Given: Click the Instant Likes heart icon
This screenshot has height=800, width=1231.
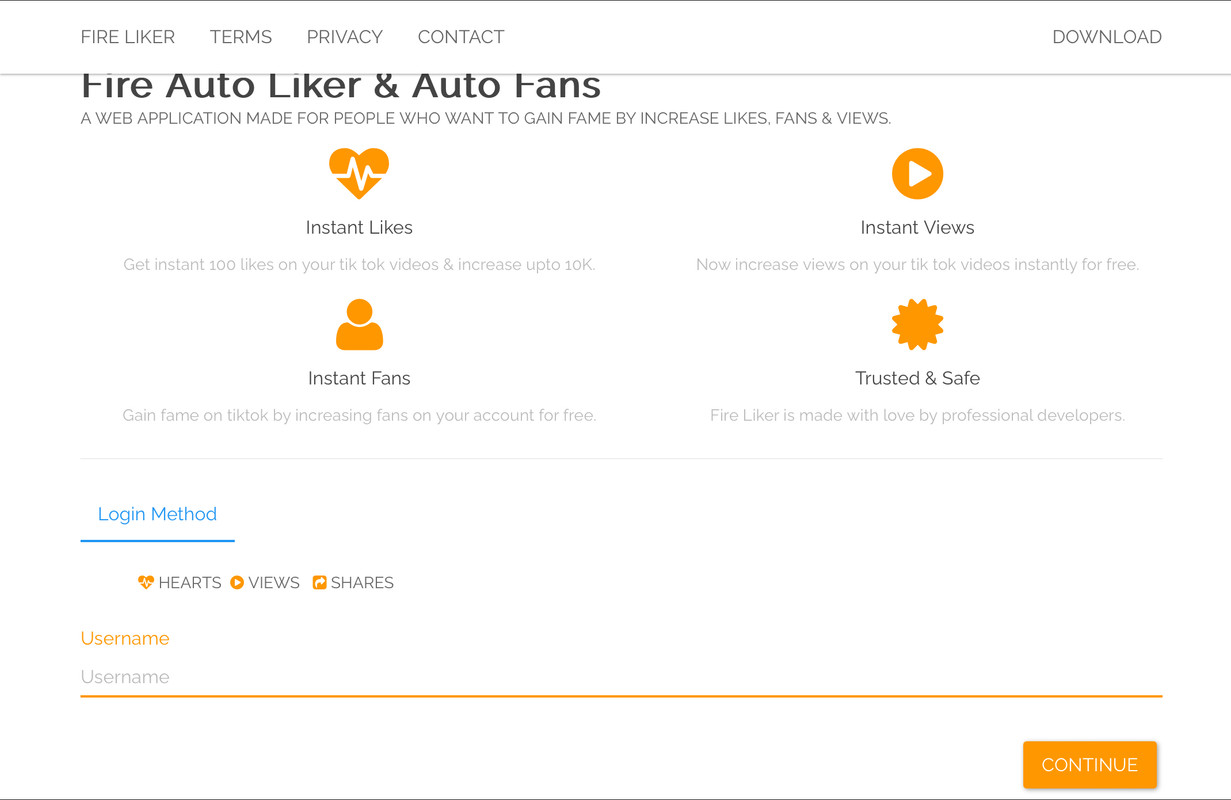Looking at the screenshot, I should tap(359, 174).
